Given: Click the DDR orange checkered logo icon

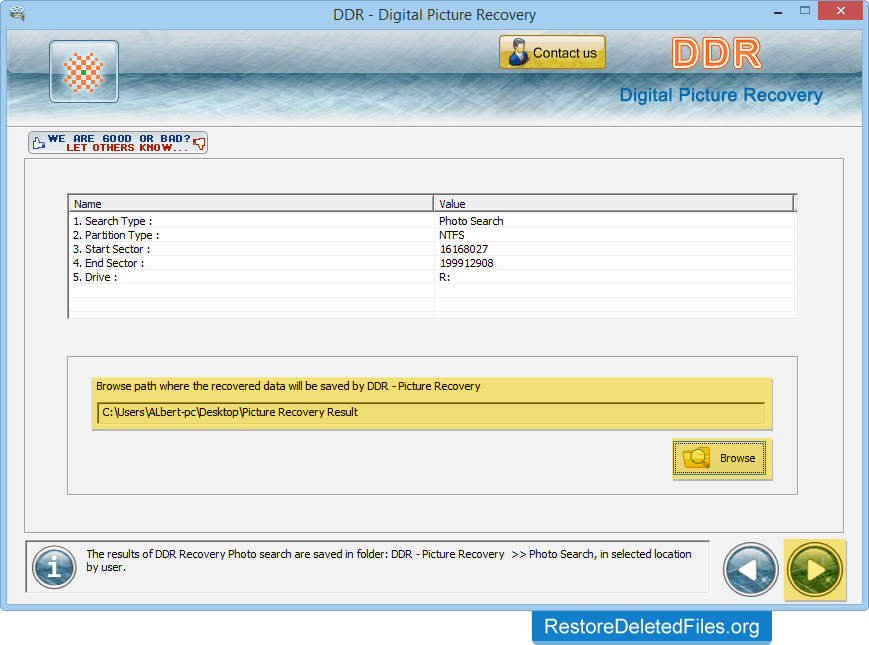Looking at the screenshot, I should pyautogui.click(x=84, y=71).
